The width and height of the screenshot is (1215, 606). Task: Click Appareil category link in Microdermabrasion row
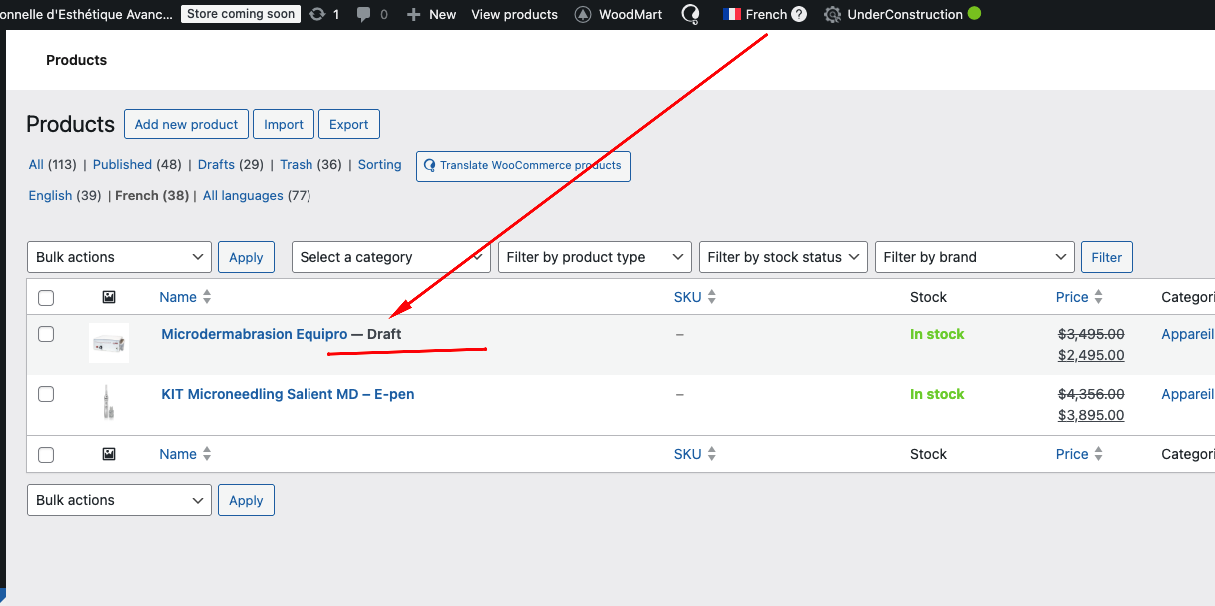click(1188, 334)
